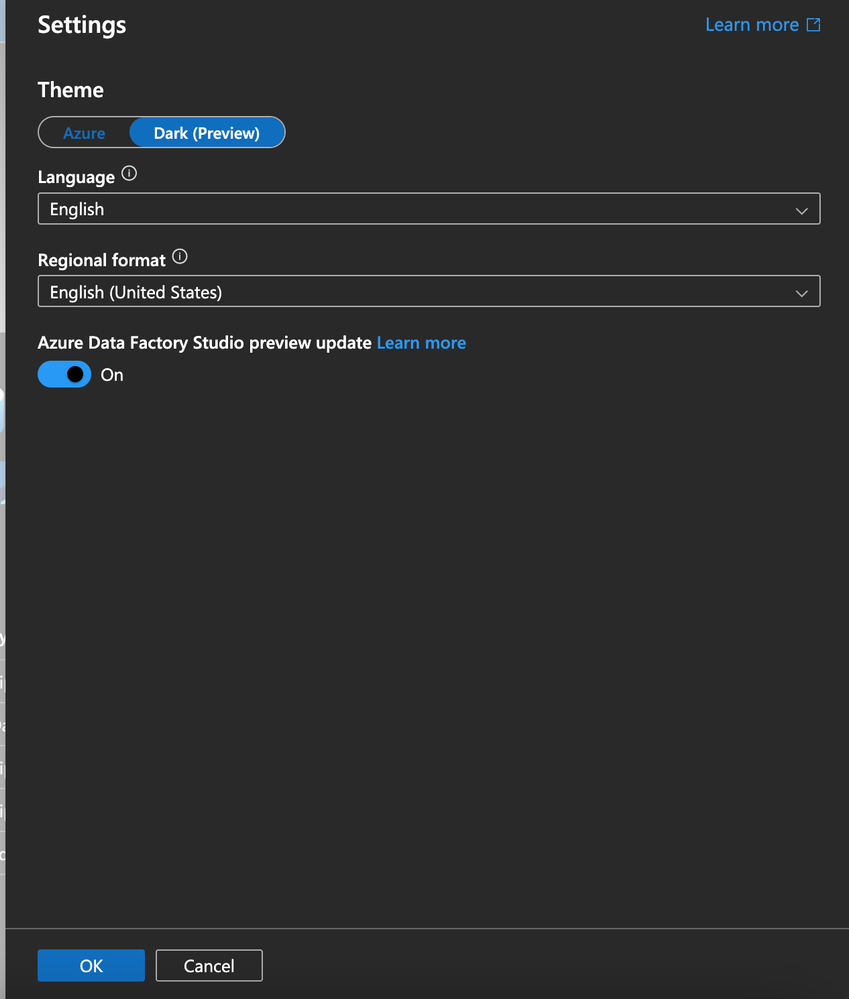Click the external-link icon beside top Learn more

pos(813,25)
